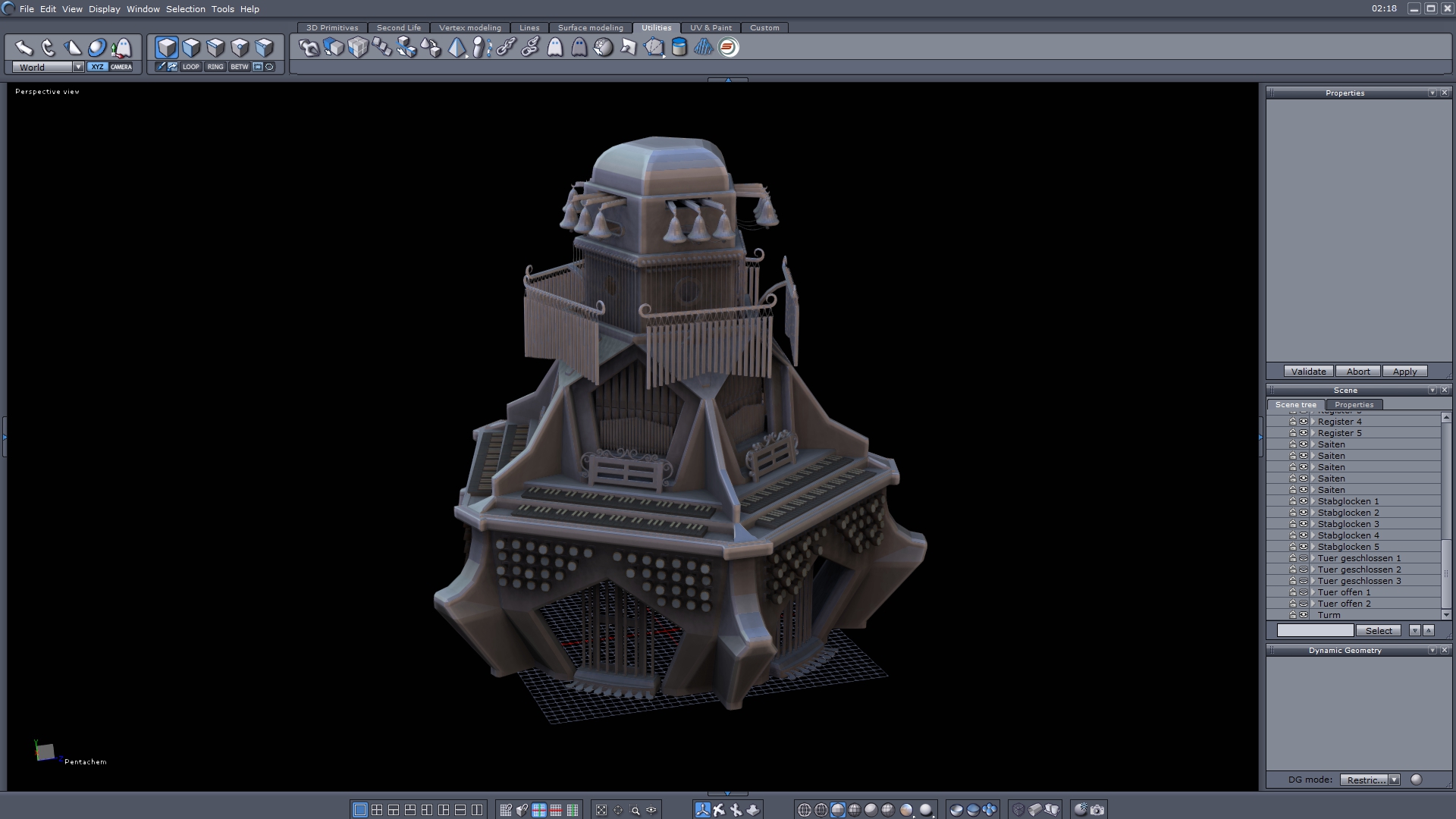The image size is (1456, 819).
Task: Open the World coordinate system dropdown
Action: (x=78, y=67)
